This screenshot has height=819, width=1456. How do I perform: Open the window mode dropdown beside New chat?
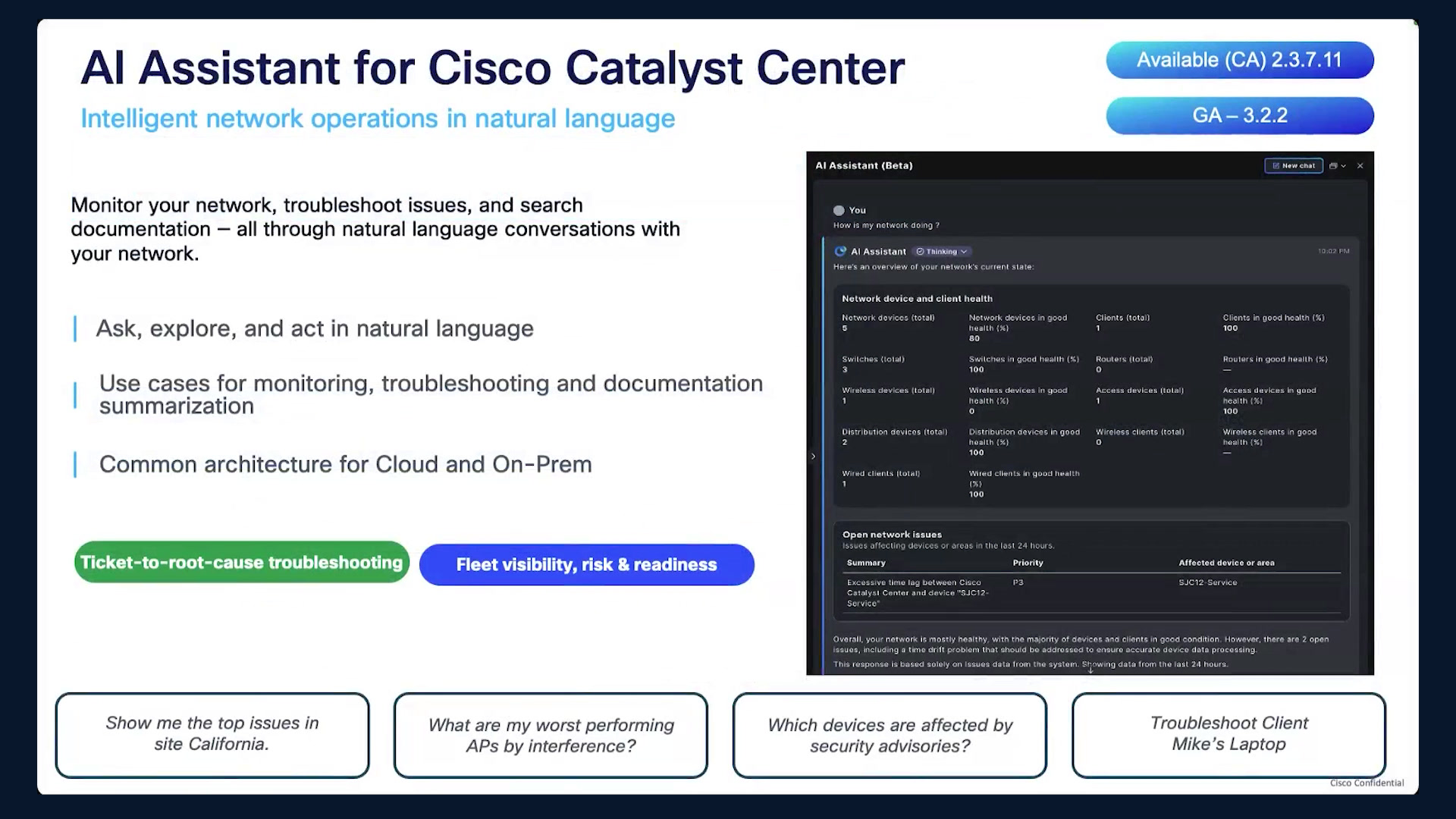[x=1338, y=165]
